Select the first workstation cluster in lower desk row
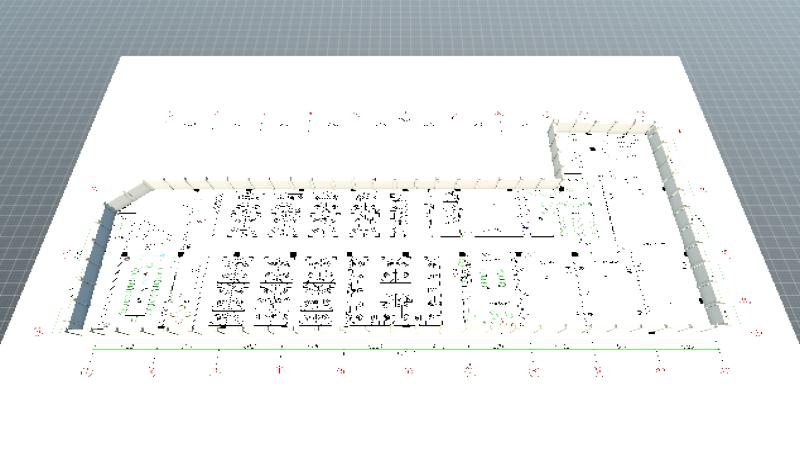This screenshot has height=450, width=800. pos(229,290)
